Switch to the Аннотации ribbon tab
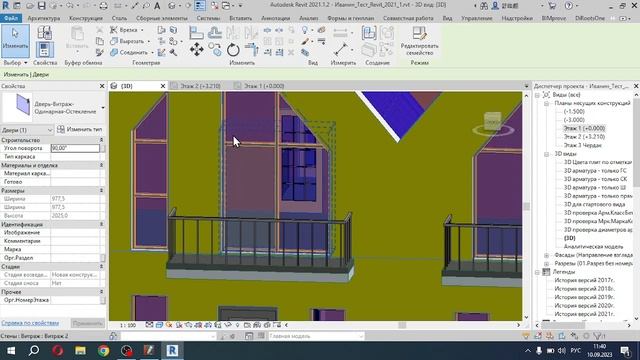 point(276,18)
